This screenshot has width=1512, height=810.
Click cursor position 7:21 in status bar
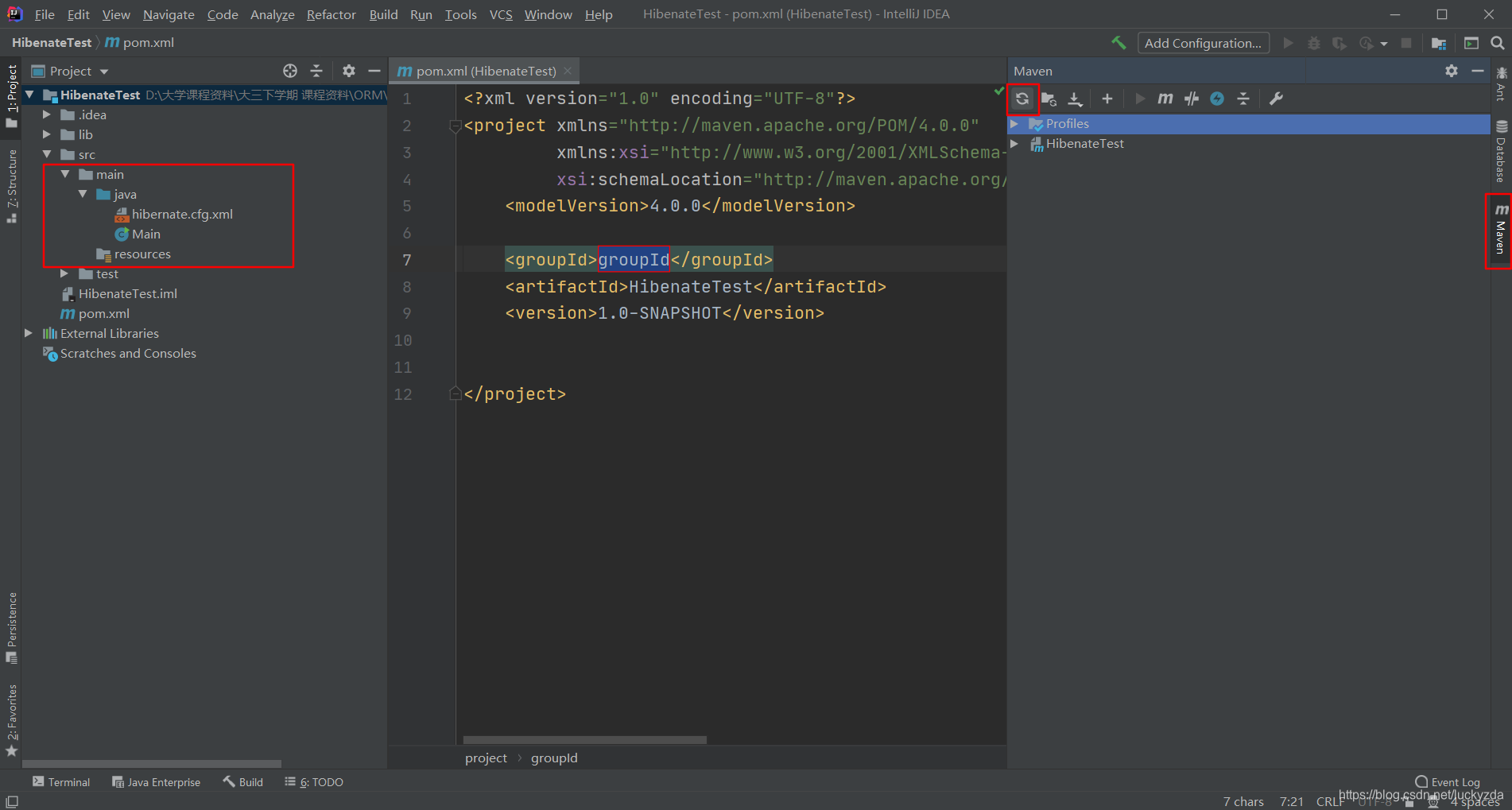1292,801
